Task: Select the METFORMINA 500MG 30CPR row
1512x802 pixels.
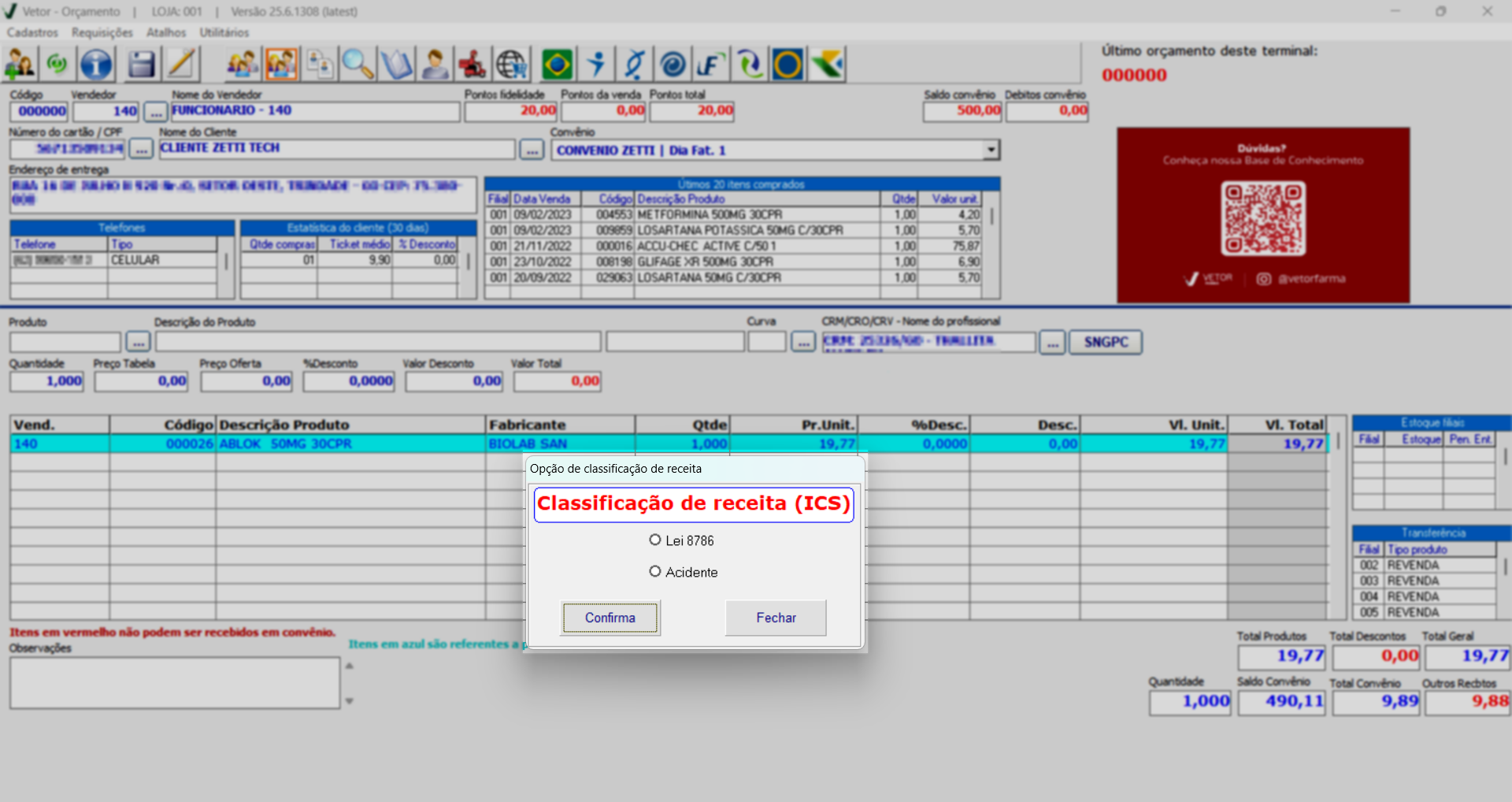Action: pos(734,214)
